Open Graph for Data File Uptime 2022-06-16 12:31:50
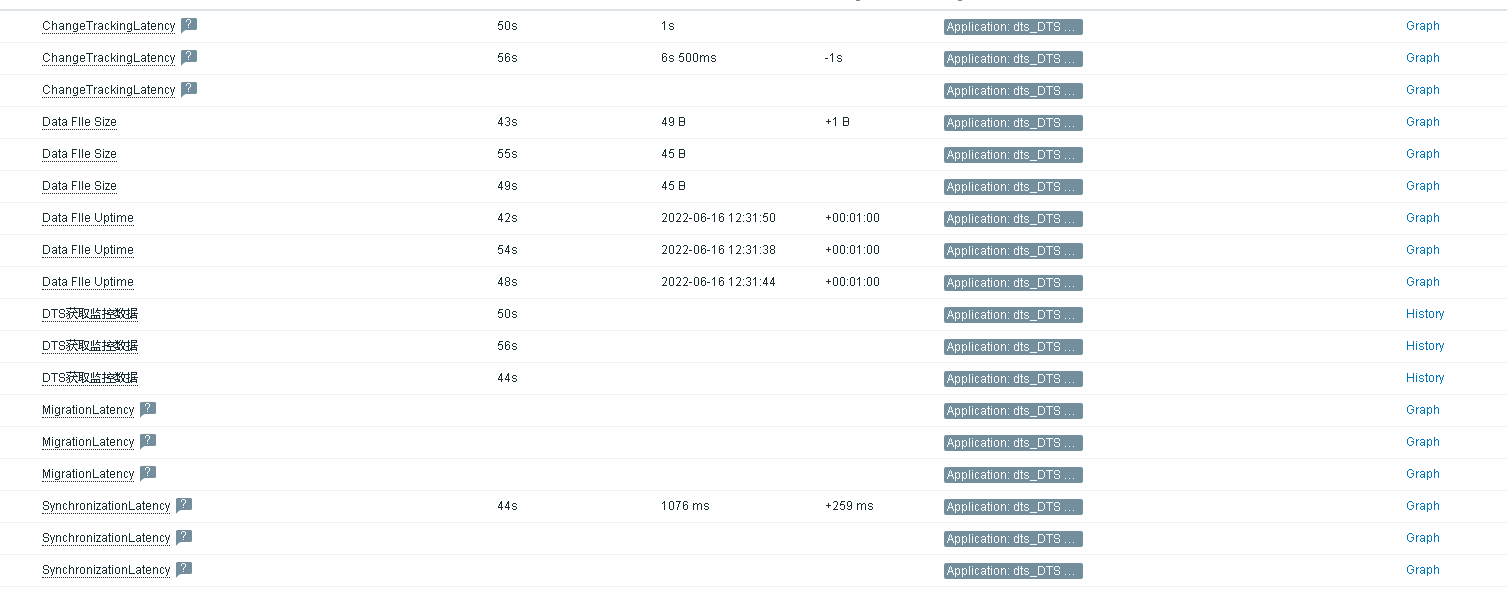 click(x=1422, y=218)
